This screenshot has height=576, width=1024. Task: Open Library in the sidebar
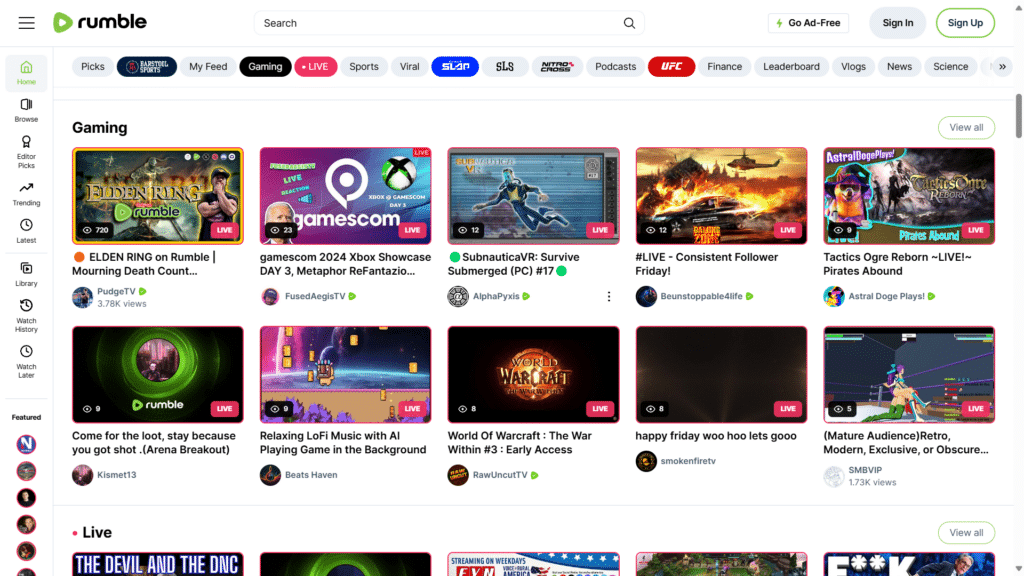tap(26, 274)
